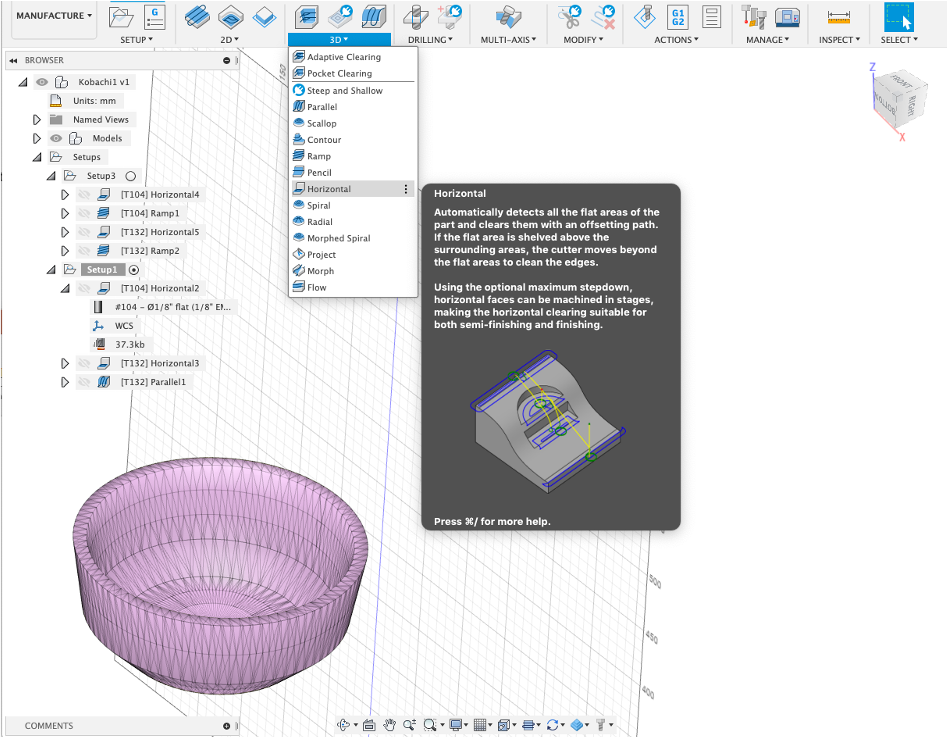Click the Multi-Axis toolbar icon

coord(507,17)
